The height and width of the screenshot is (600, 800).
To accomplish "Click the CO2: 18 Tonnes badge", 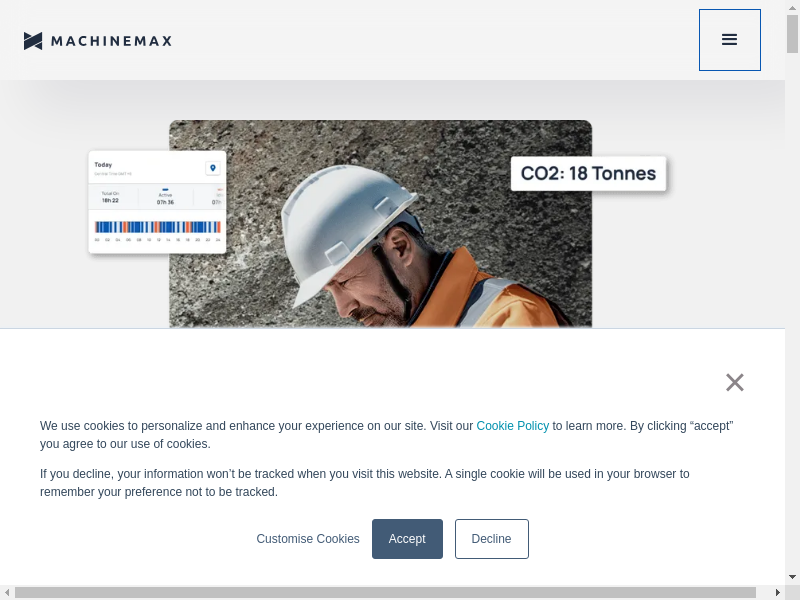I will (588, 173).
